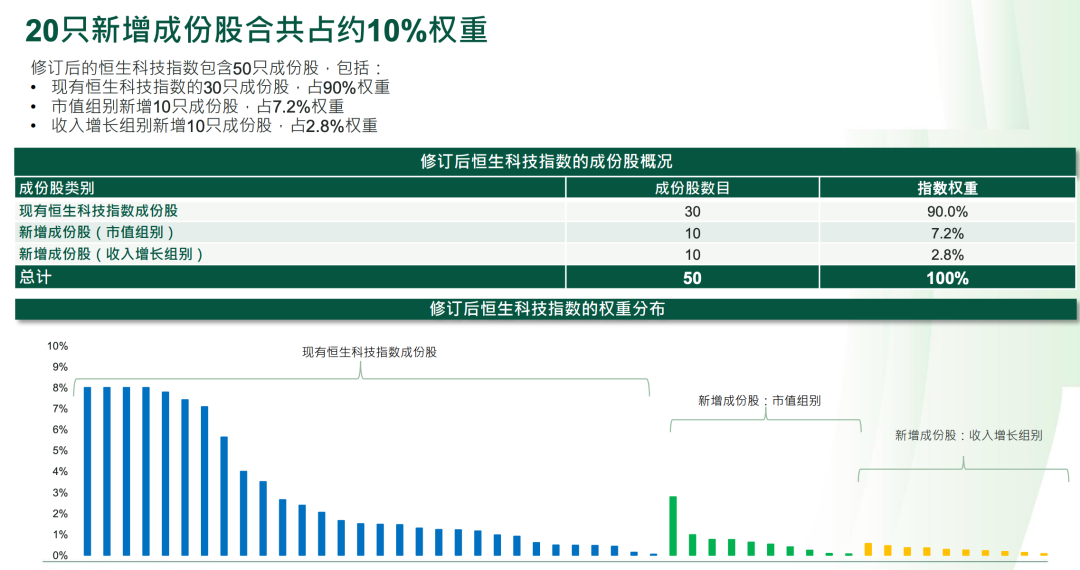This screenshot has height=570, width=1080.
Task: Click bullet 收入增长组别新增10只成份股，占2.8%权重
Action: (215, 126)
